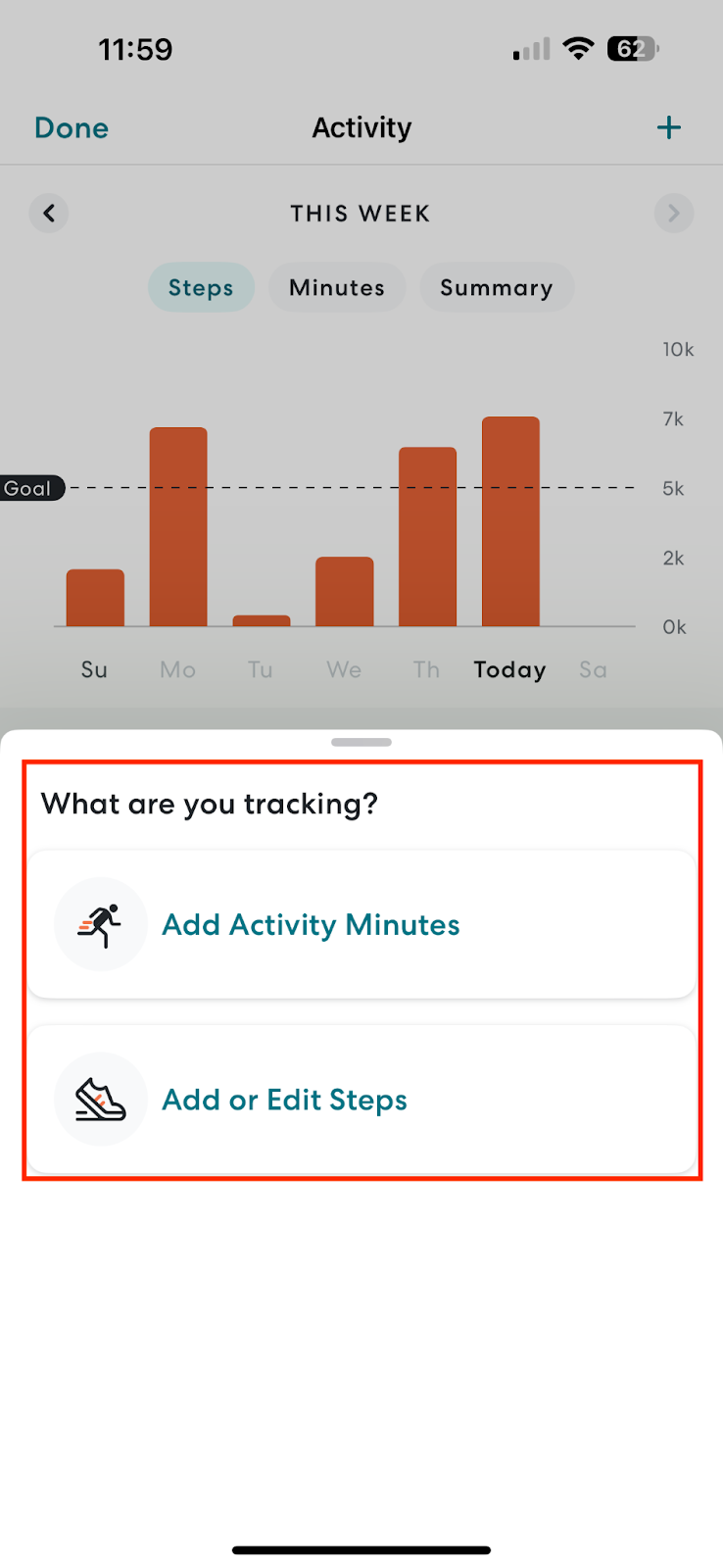The height and width of the screenshot is (1568, 723).
Task: Select Today's steps bar in chart
Action: [x=510, y=521]
